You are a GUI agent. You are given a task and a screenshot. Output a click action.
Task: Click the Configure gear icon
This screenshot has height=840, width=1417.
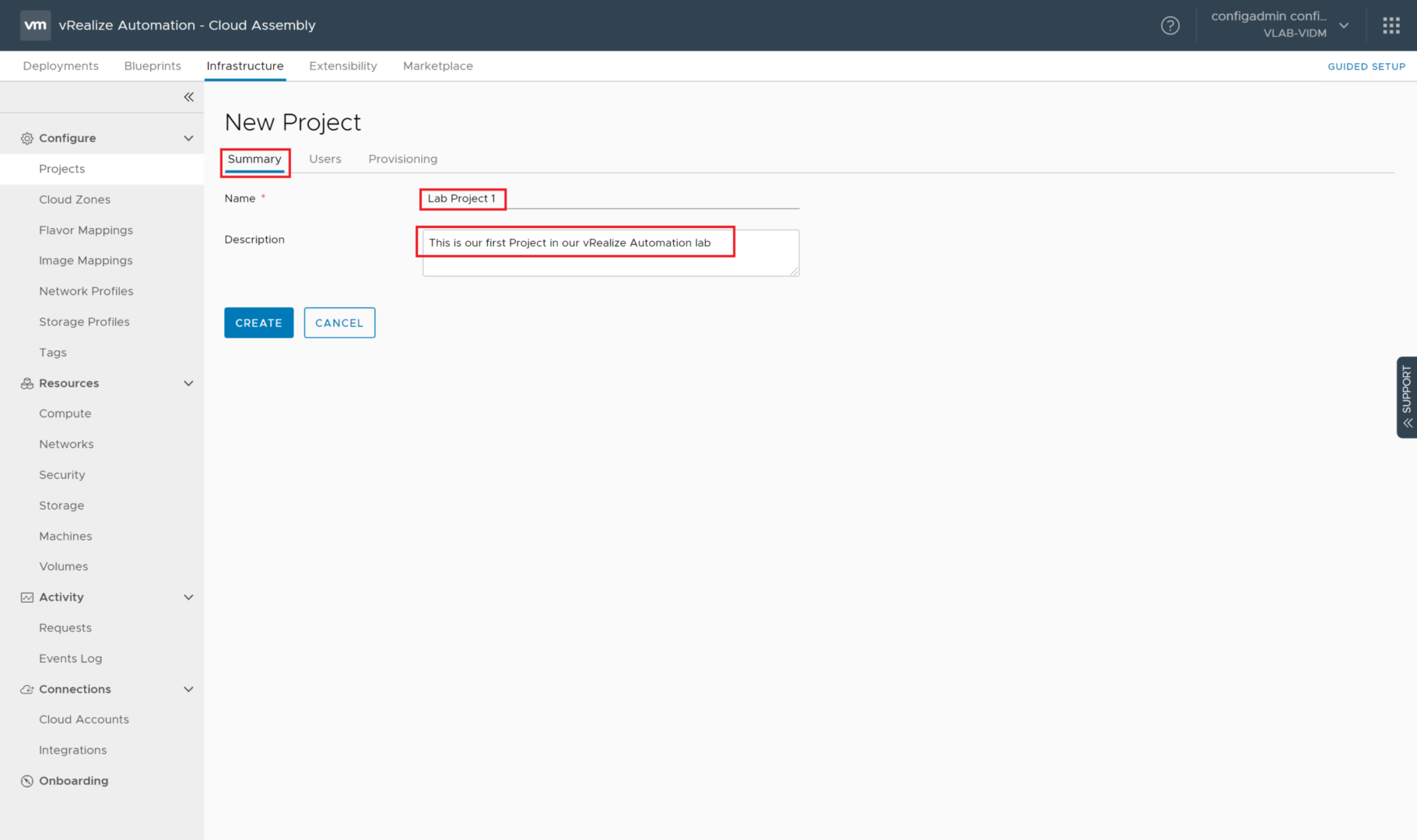click(x=27, y=138)
